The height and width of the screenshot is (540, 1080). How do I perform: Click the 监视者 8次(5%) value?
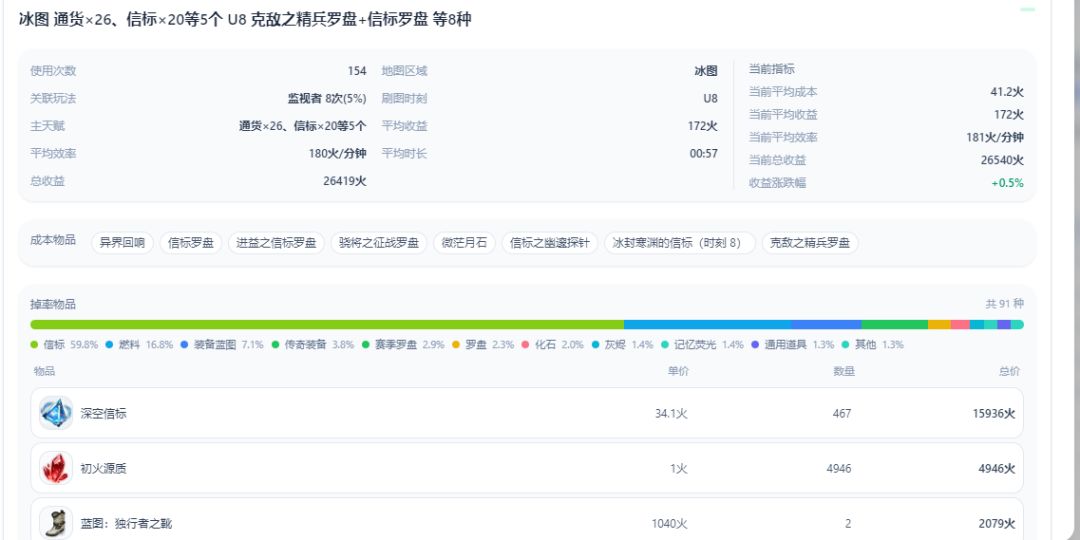pyautogui.click(x=326, y=98)
